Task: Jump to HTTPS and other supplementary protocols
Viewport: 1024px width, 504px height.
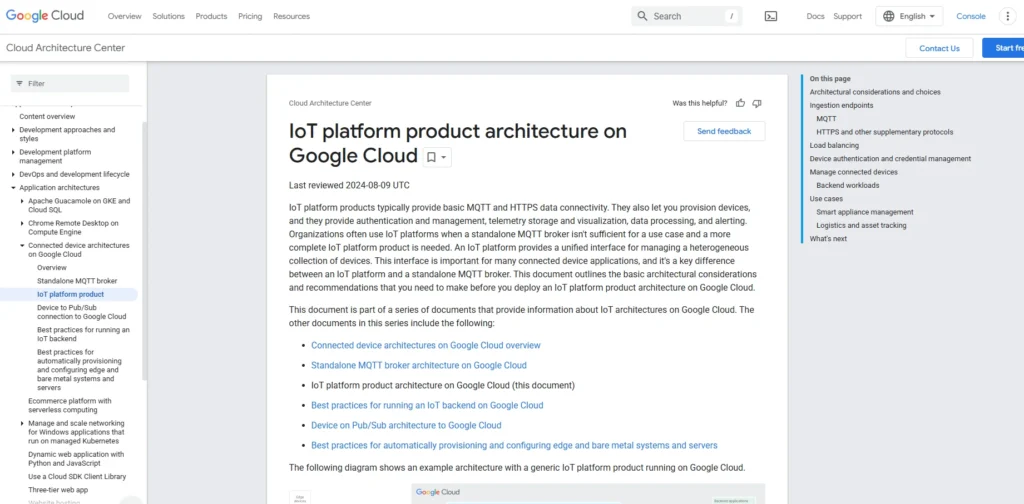Action: click(884, 132)
